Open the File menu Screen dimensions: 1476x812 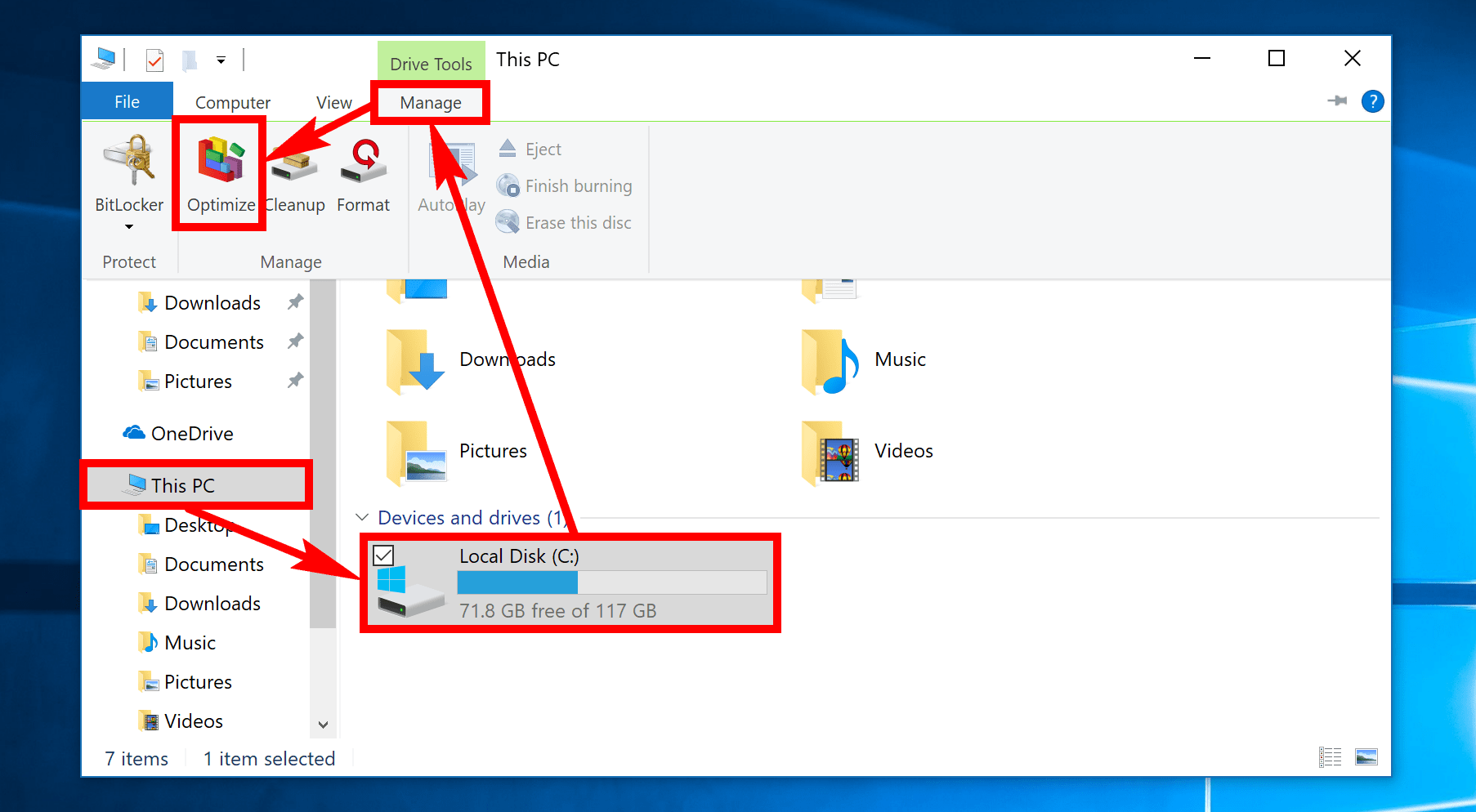(x=127, y=100)
